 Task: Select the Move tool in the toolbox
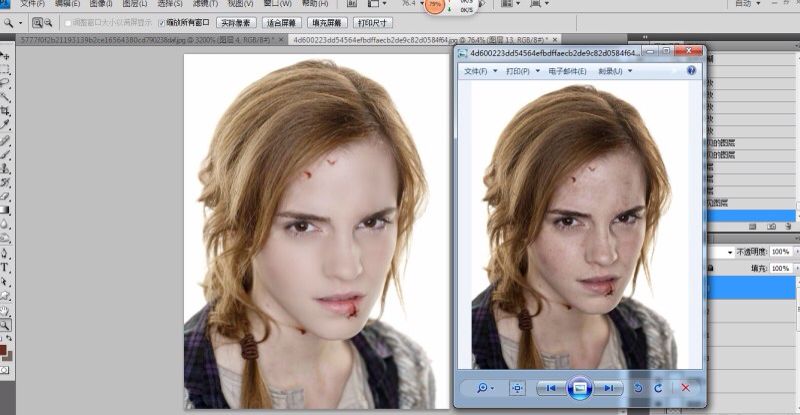point(5,56)
